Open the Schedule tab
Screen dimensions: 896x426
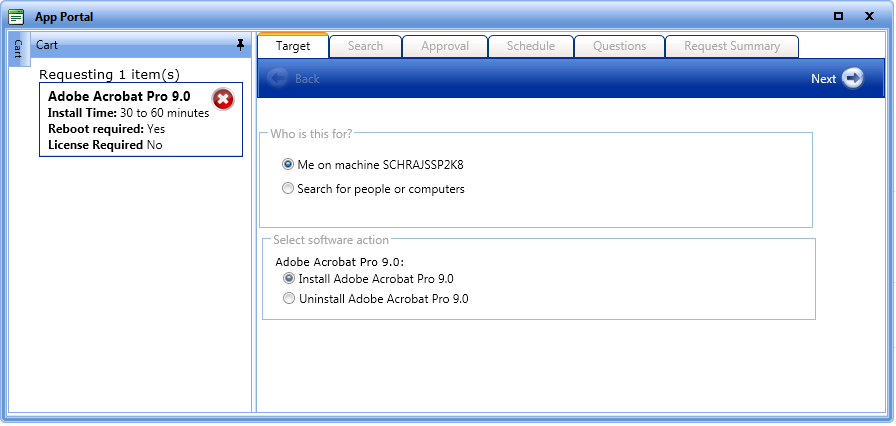[530, 46]
